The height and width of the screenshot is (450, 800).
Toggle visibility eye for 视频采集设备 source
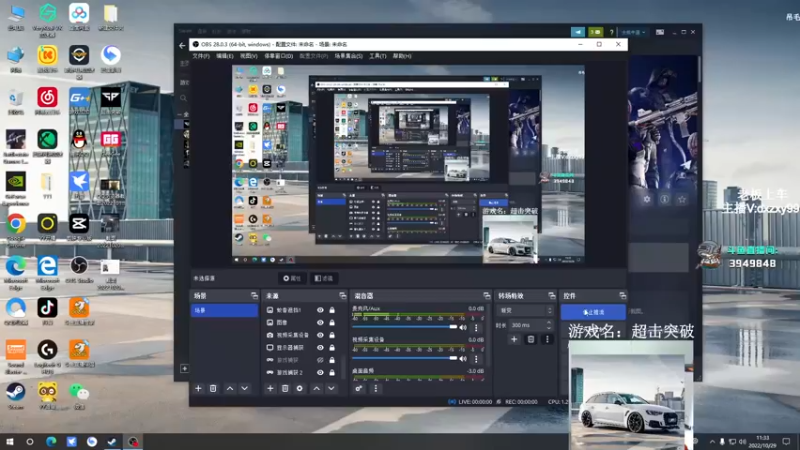tap(320, 335)
